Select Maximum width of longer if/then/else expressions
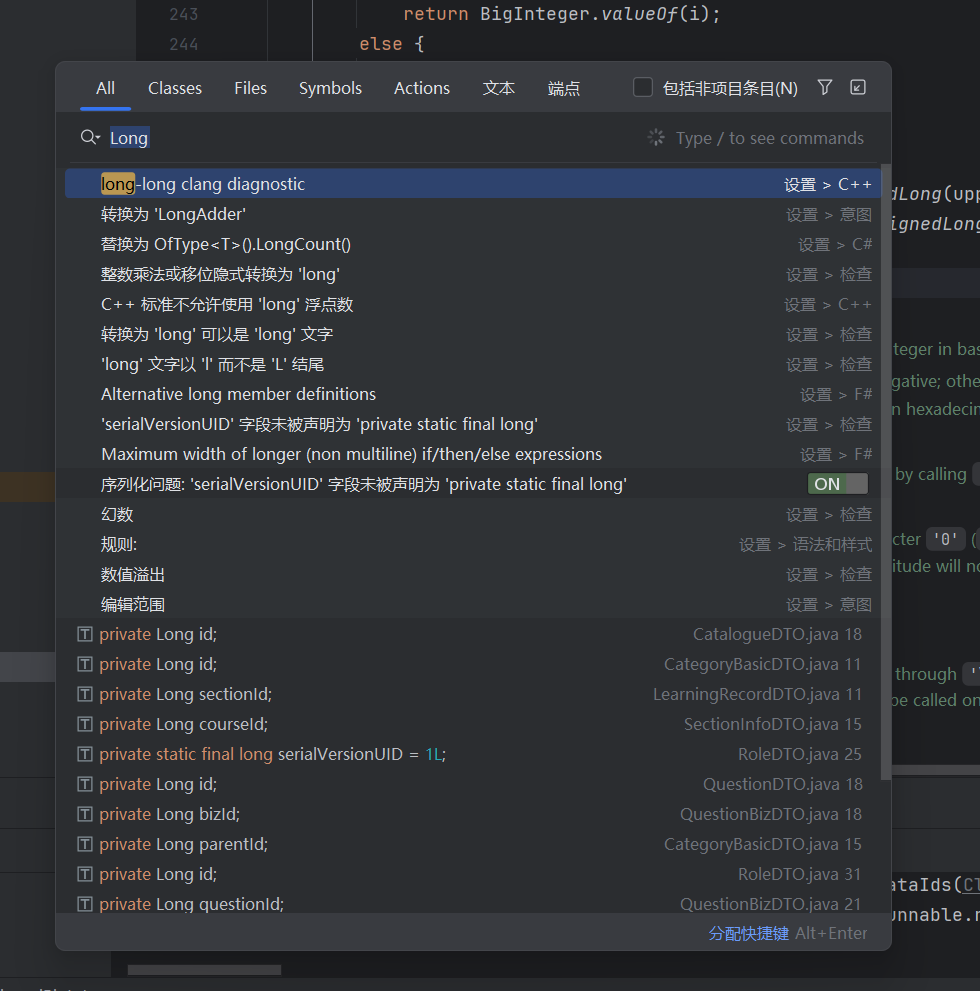 (473, 454)
